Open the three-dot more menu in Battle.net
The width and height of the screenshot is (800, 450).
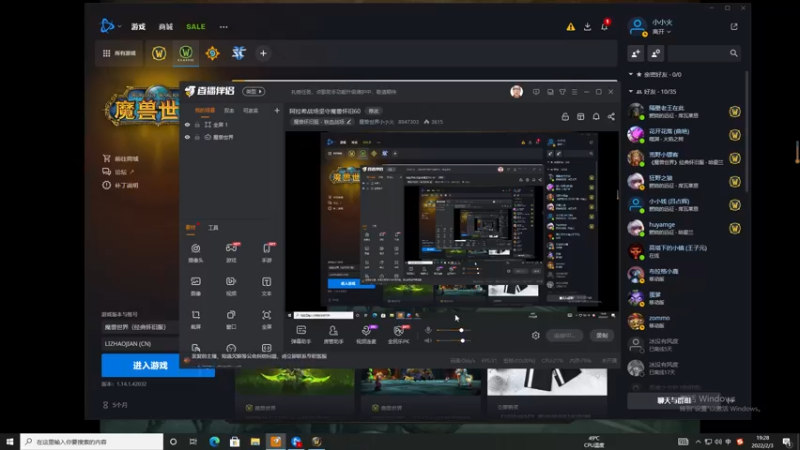pyautogui.click(x=223, y=27)
